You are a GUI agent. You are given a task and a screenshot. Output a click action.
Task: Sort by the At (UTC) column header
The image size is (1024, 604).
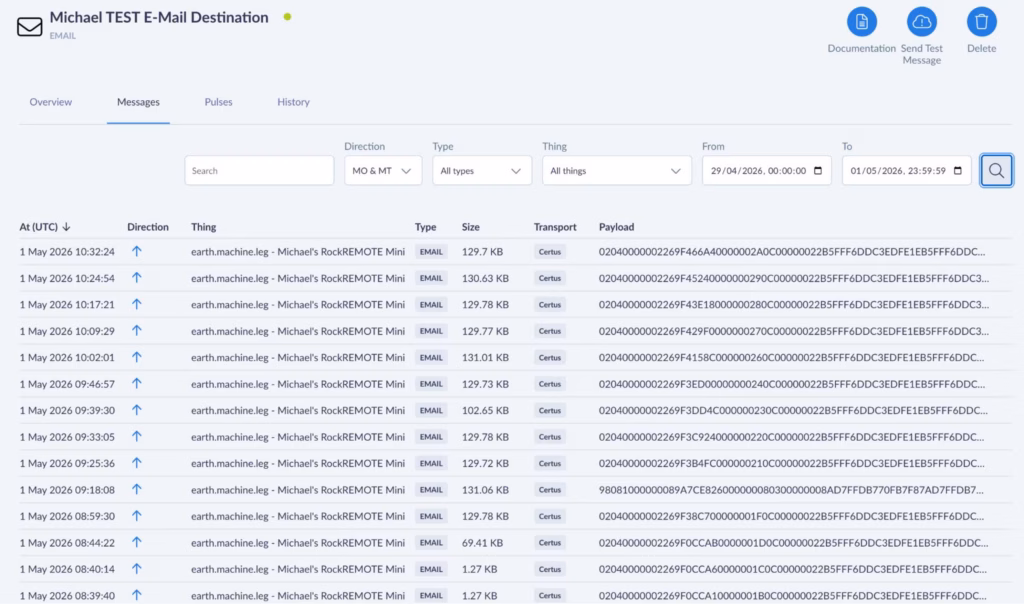39,227
